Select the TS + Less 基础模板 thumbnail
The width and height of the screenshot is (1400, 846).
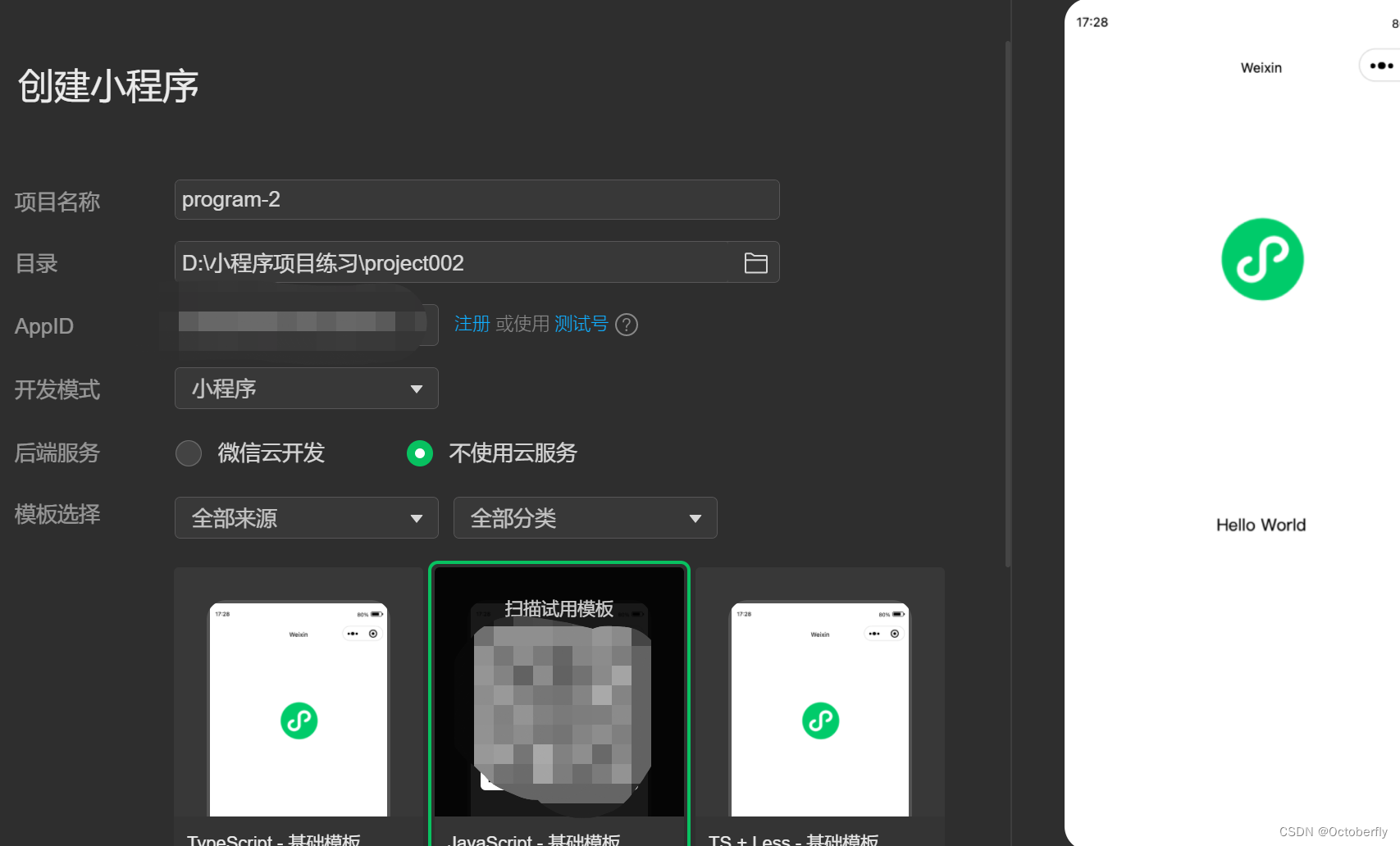coord(820,707)
